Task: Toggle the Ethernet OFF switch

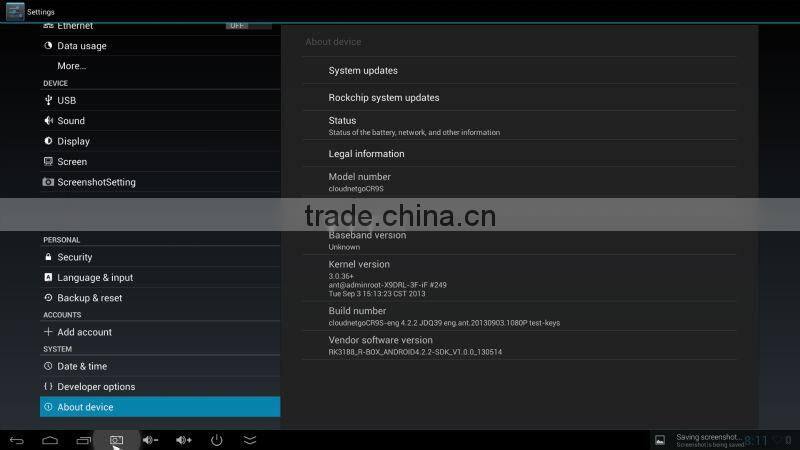Action: tap(248, 26)
